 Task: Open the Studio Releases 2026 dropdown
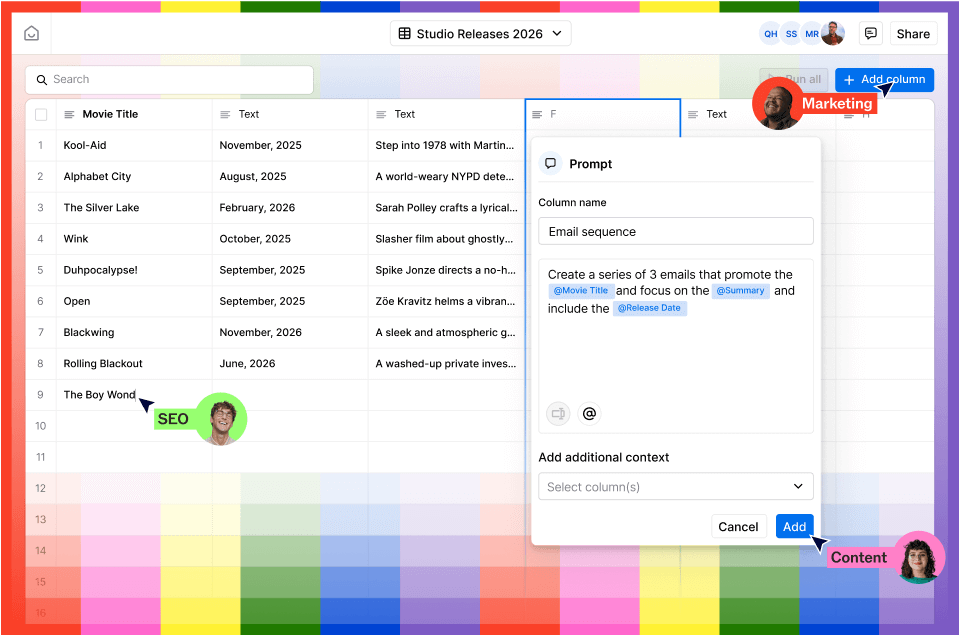[x=481, y=34]
